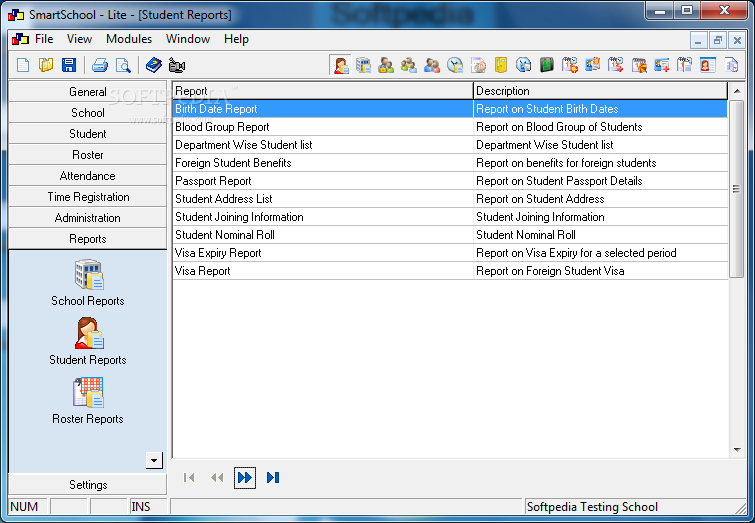Click the man-and-woman pair toolbar icon
The image size is (755, 523).
pos(432,65)
